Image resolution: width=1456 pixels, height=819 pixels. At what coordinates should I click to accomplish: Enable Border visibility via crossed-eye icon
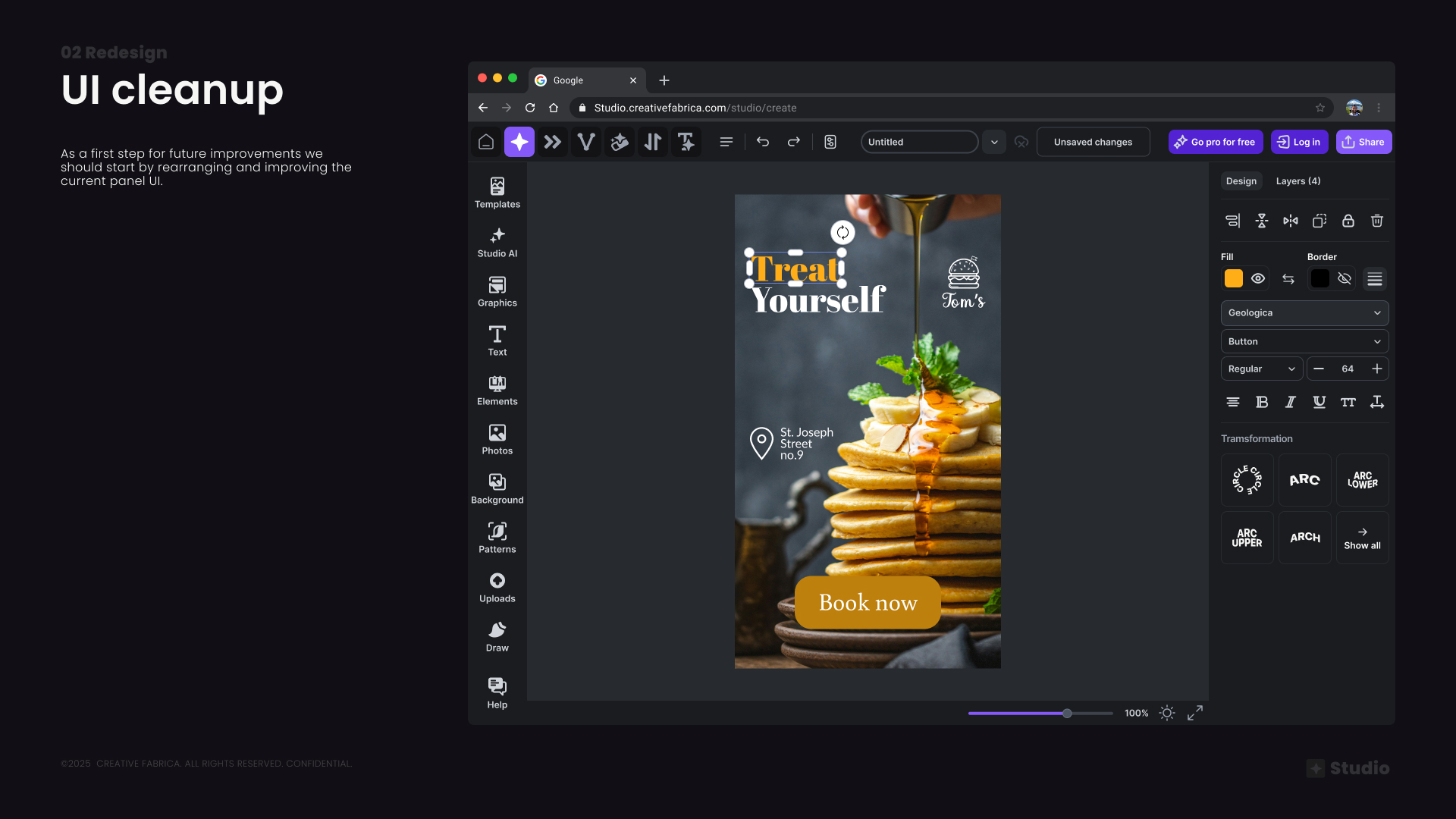coord(1345,278)
